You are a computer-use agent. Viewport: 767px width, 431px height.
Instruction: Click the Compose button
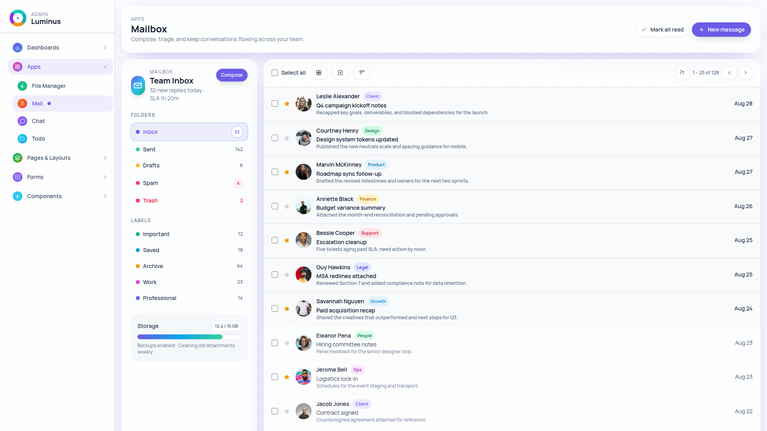[231, 75]
